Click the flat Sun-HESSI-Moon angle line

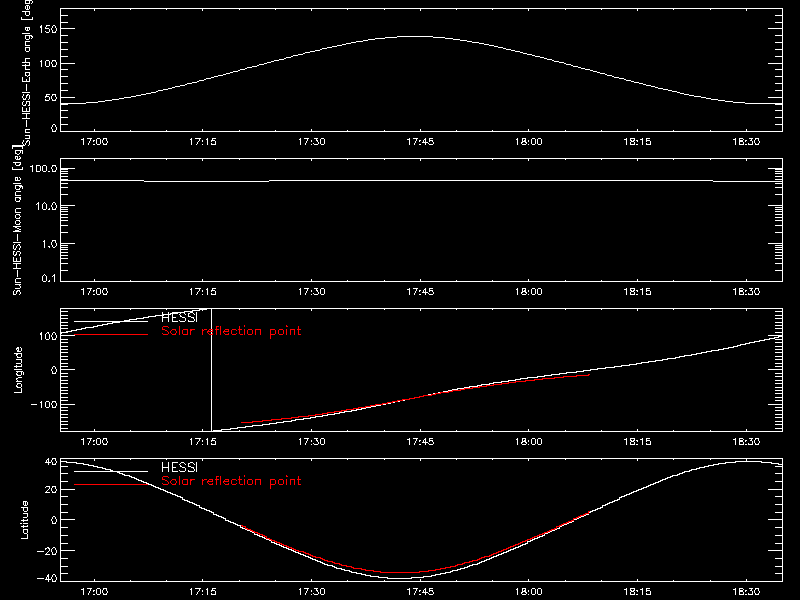click(x=421, y=181)
